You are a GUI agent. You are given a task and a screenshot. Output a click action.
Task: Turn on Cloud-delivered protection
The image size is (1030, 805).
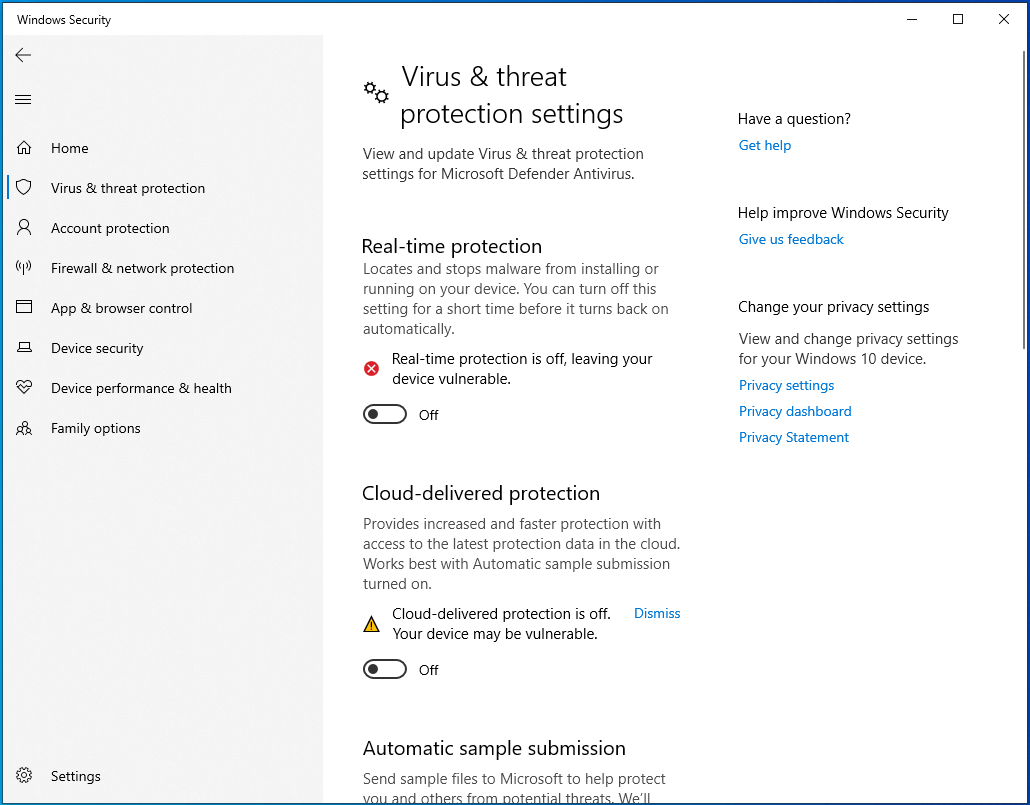point(385,669)
